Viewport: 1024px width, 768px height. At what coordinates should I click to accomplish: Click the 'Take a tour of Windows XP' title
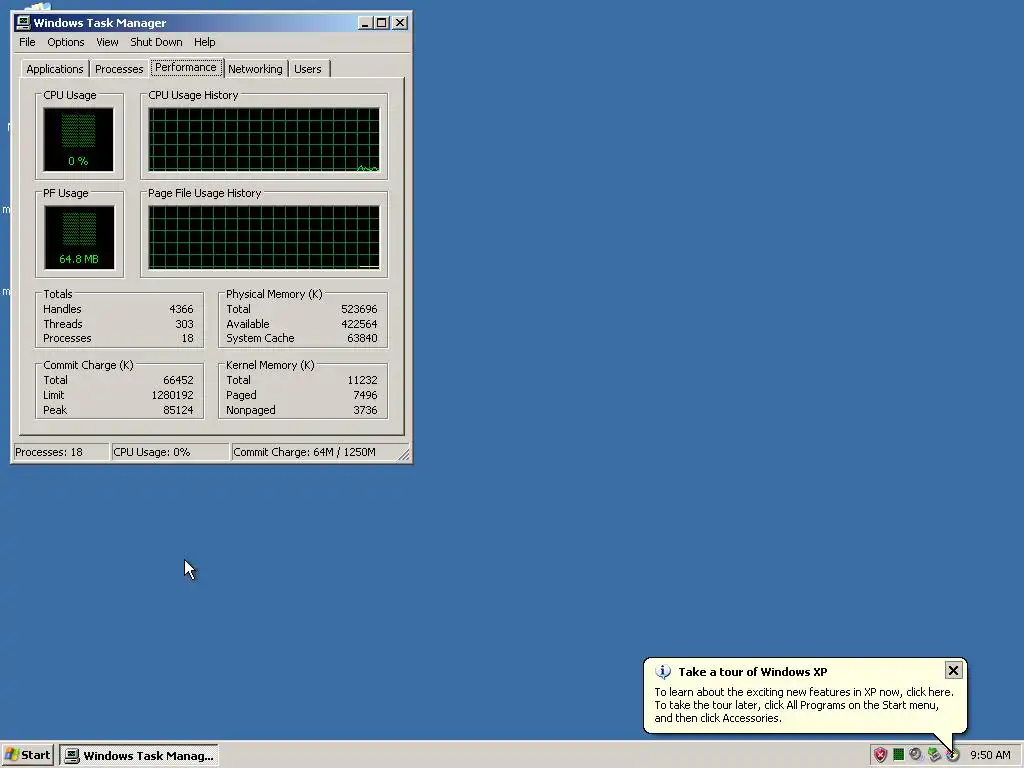pos(752,672)
